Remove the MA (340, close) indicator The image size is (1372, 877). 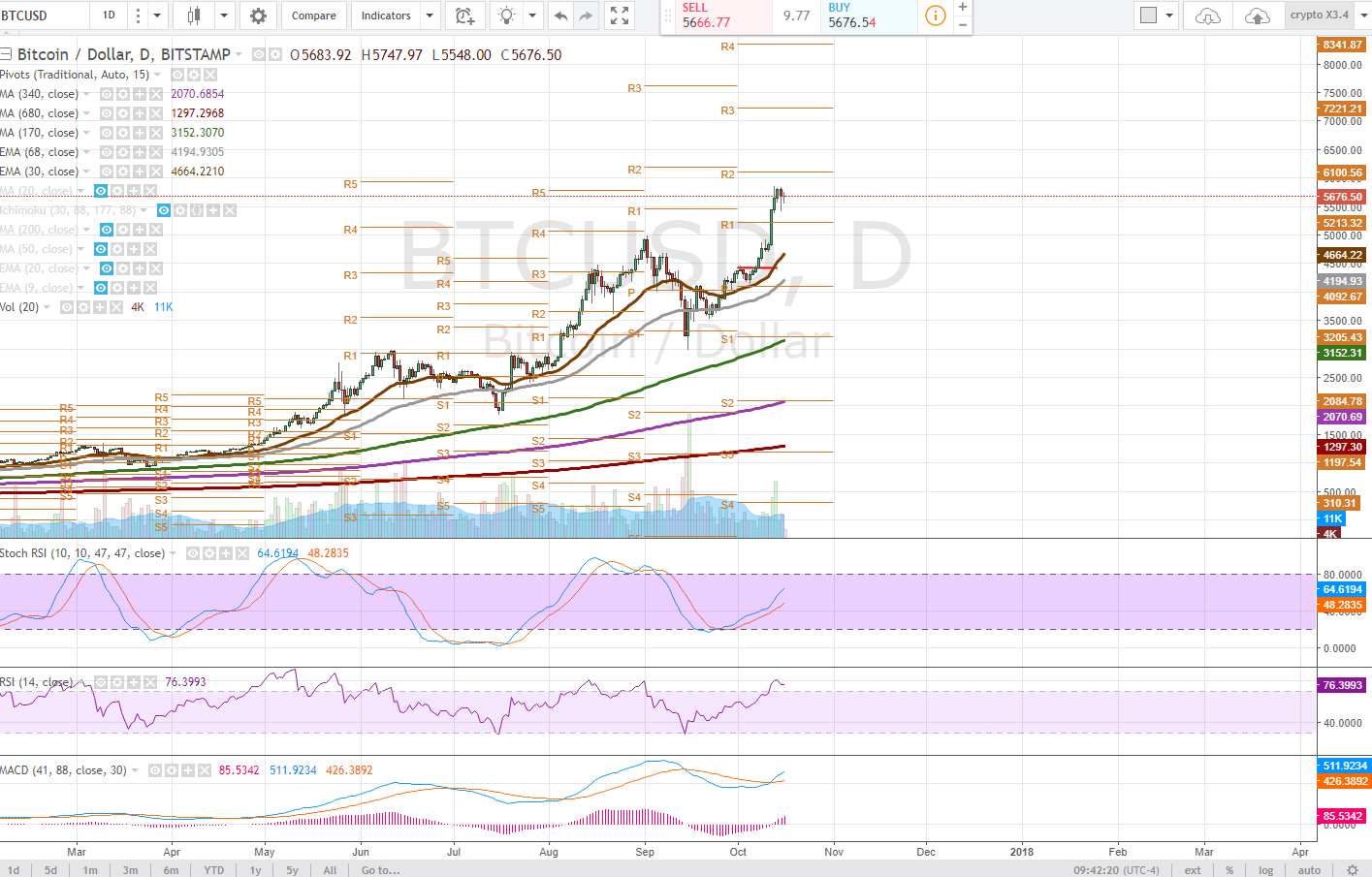point(156,94)
